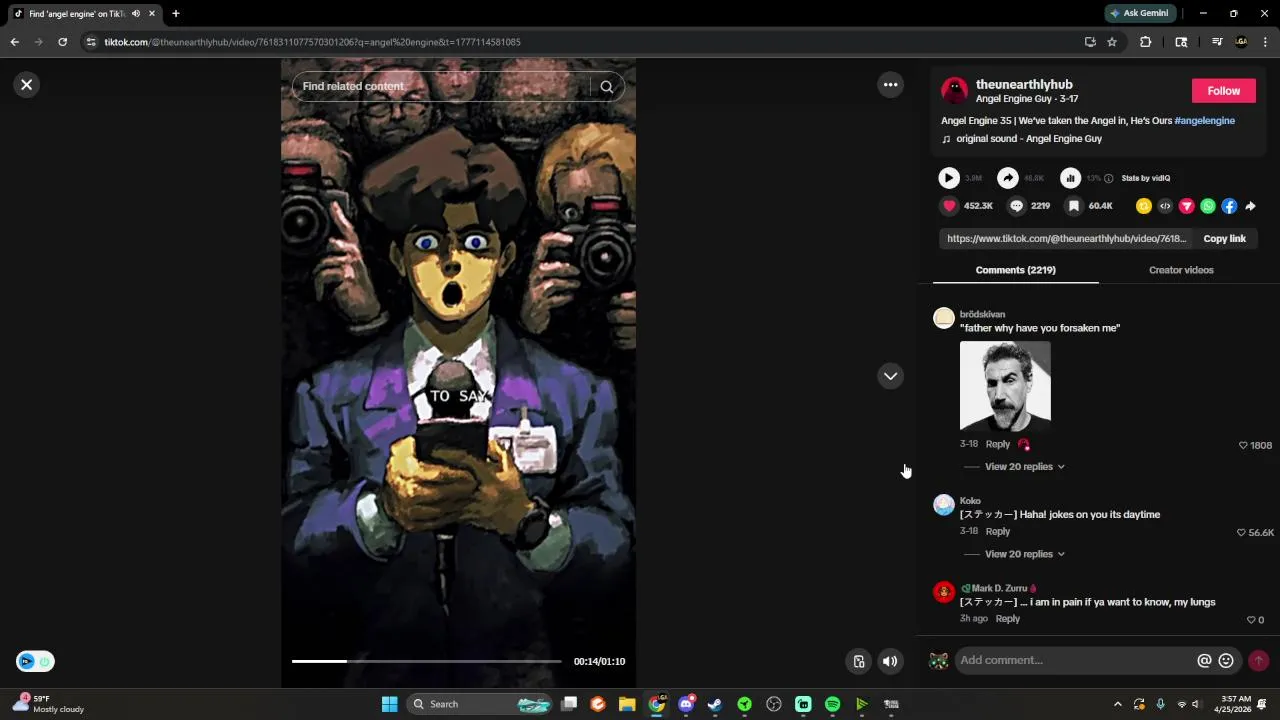Viewport: 1280px width, 720px height.
Task: Seek in the video progress bar
Action: (x=427, y=661)
